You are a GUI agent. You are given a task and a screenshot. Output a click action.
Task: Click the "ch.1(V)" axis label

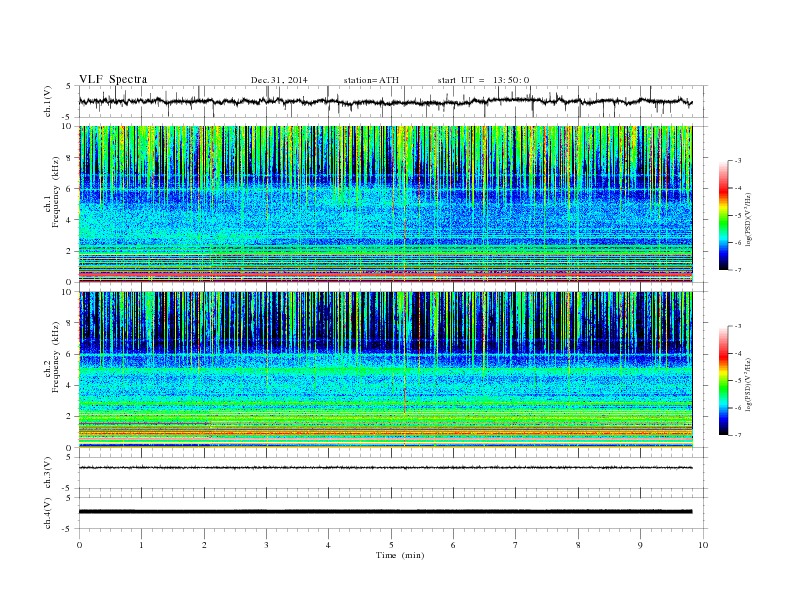(48, 101)
